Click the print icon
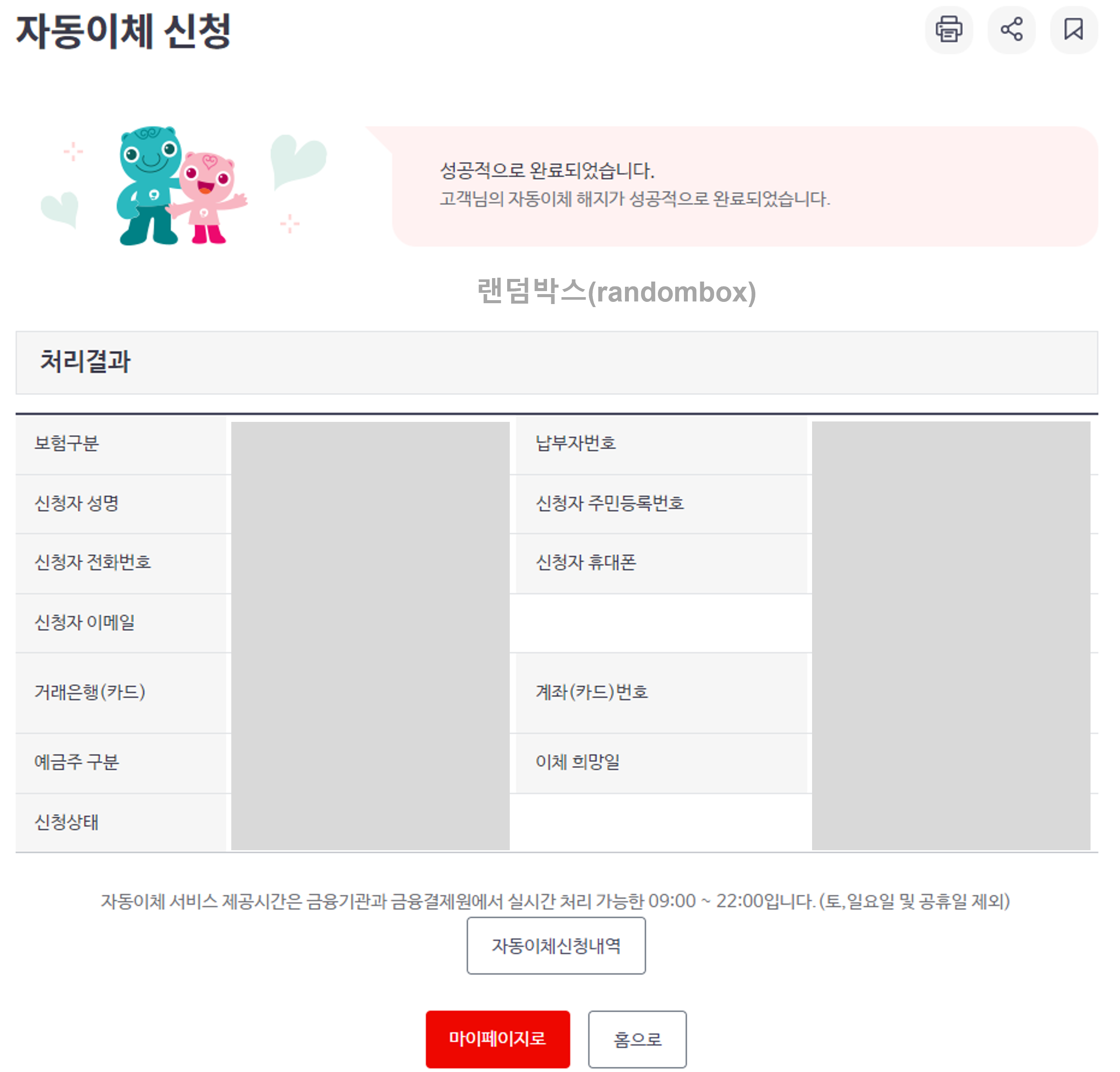Viewport: 1120px width, 1072px height. pos(948,30)
